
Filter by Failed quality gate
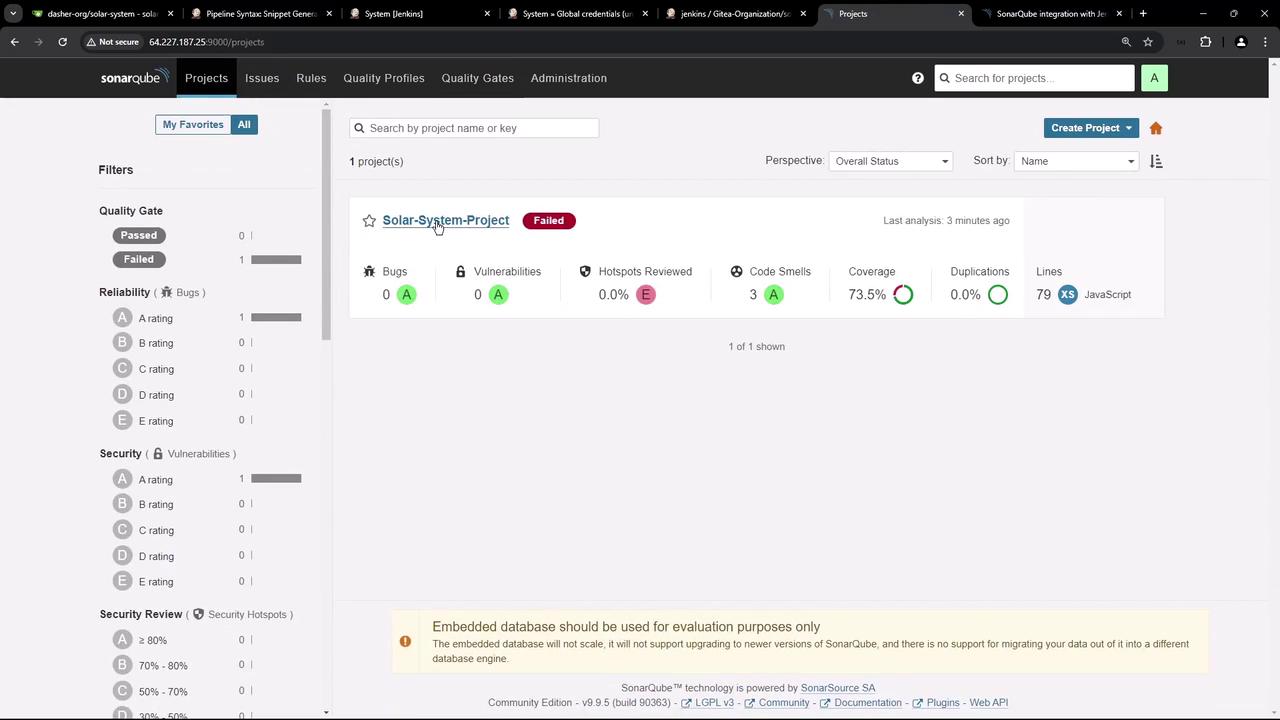[x=139, y=260]
